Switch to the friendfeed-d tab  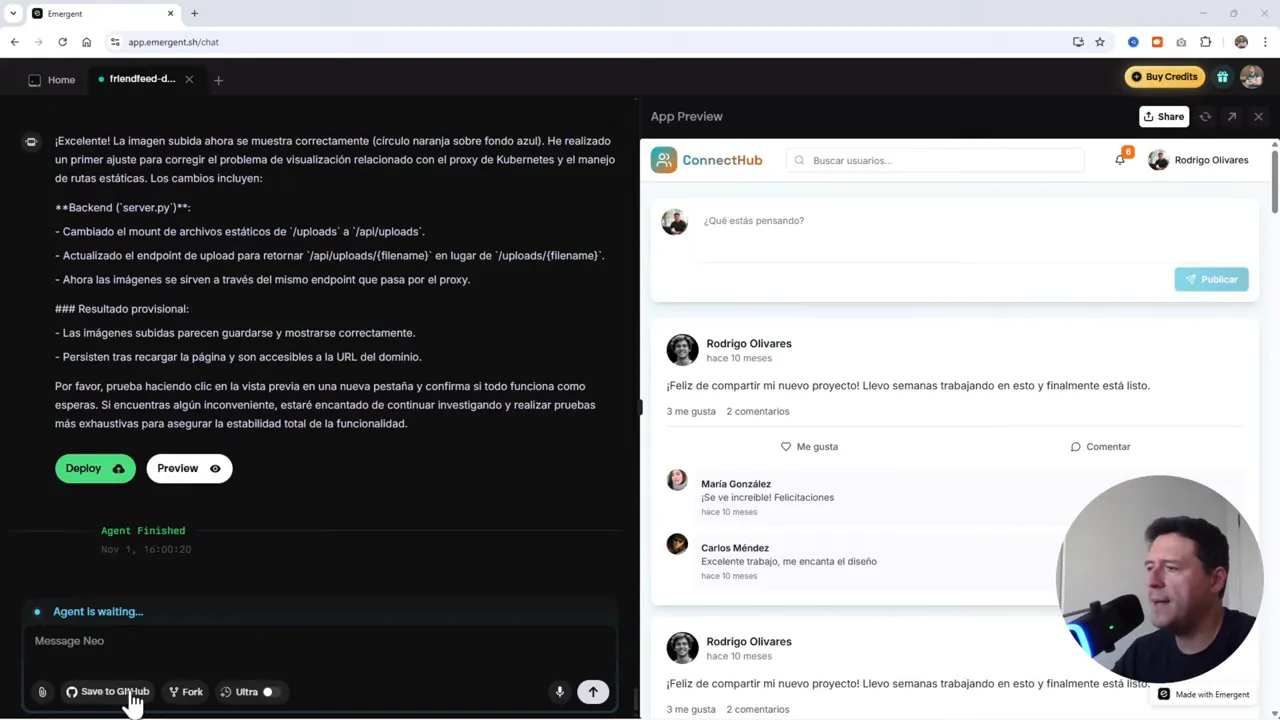(142, 79)
